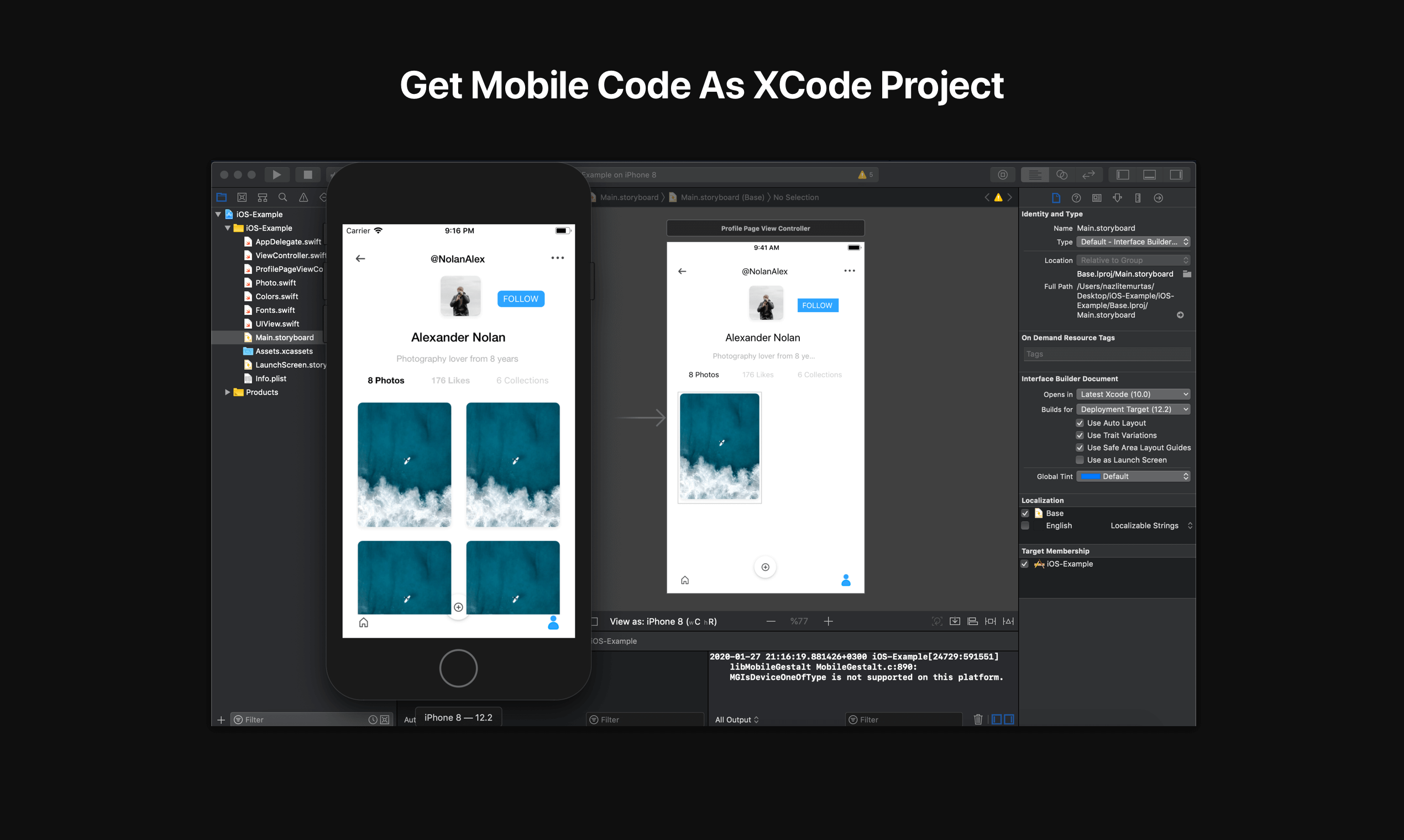The width and height of the screenshot is (1404, 840).
Task: Toggle the Debug area visibility
Action: pyautogui.click(x=1149, y=175)
